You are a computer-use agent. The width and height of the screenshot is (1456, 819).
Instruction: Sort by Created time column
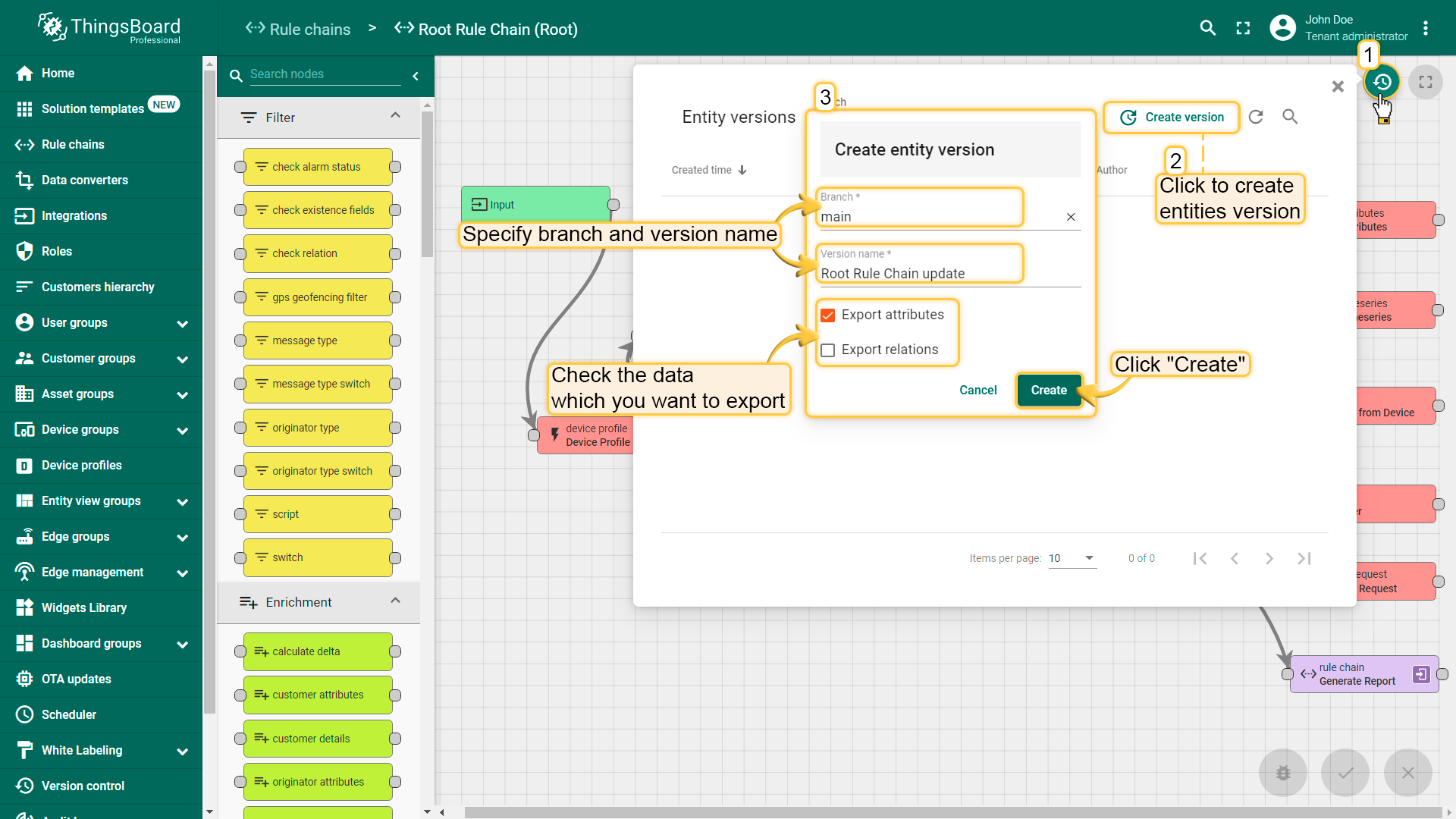(709, 170)
